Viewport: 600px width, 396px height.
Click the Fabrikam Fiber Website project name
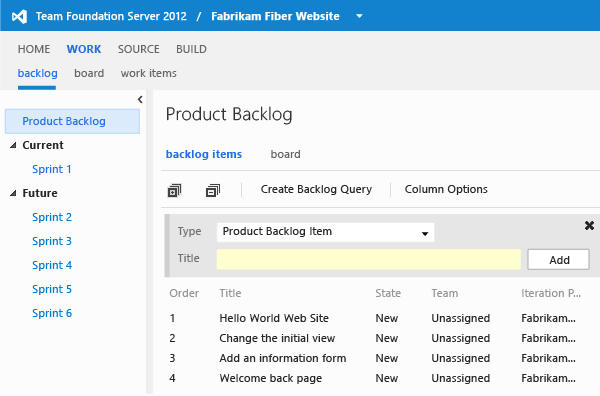[x=275, y=16]
